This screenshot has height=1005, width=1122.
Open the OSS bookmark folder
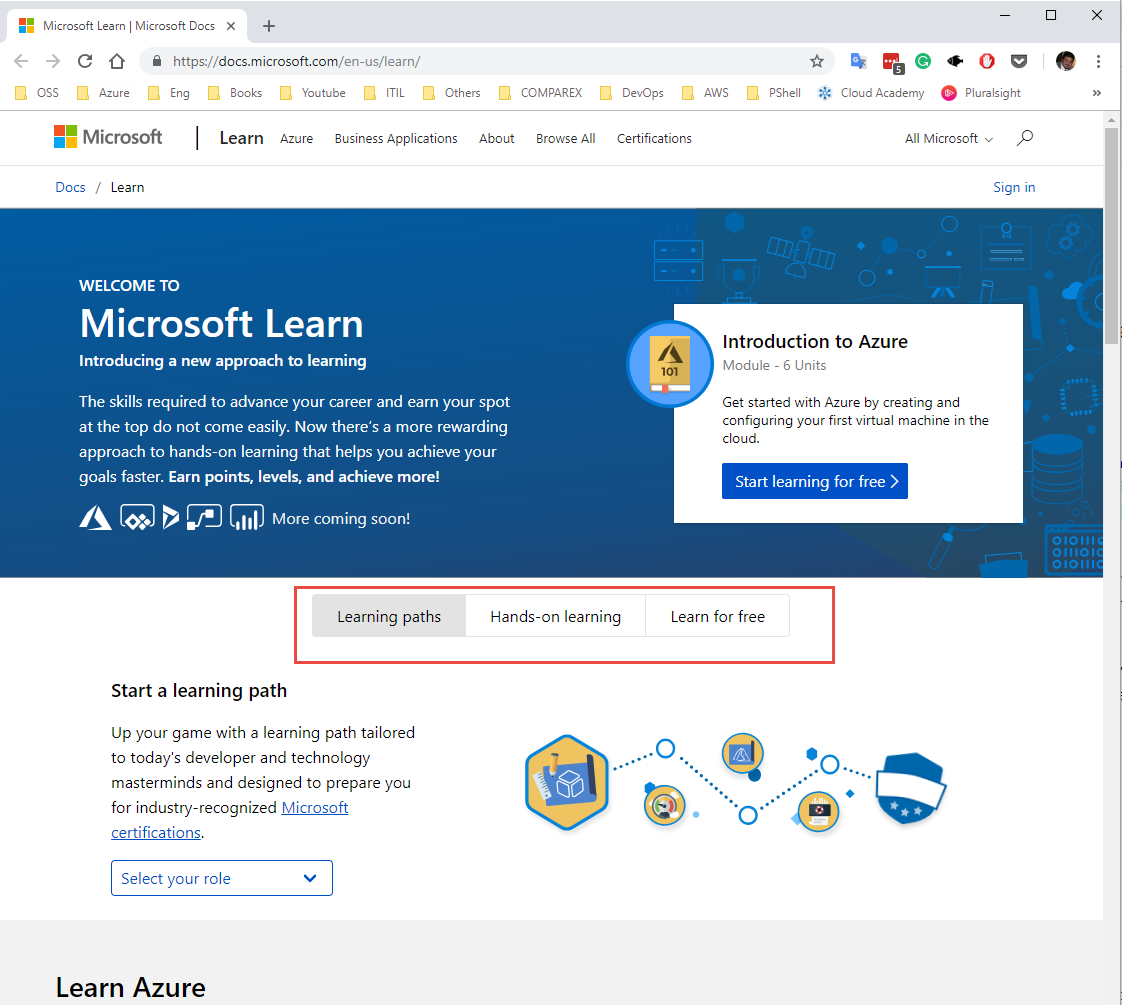37,93
